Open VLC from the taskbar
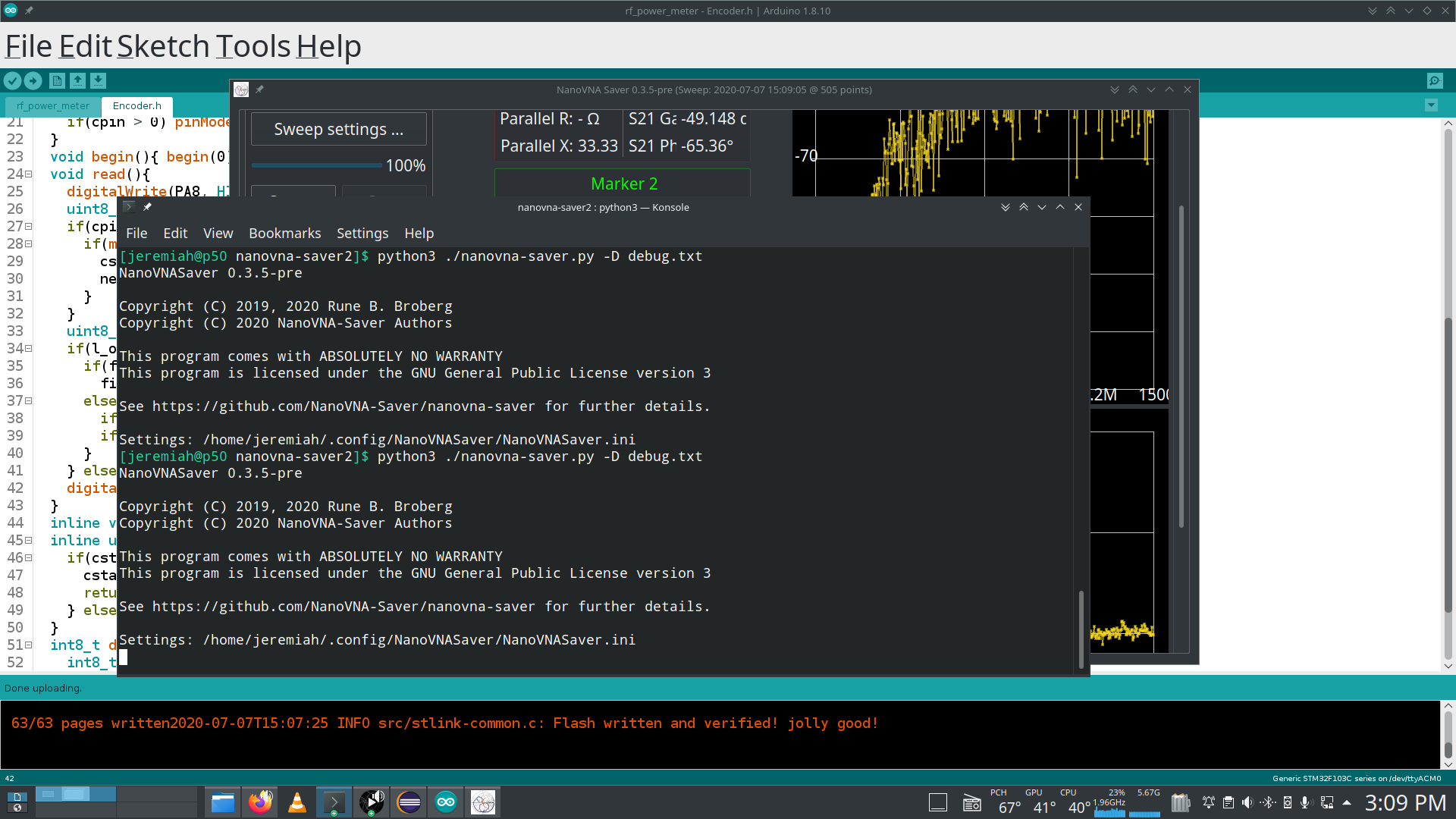The height and width of the screenshot is (819, 1456). [x=297, y=802]
